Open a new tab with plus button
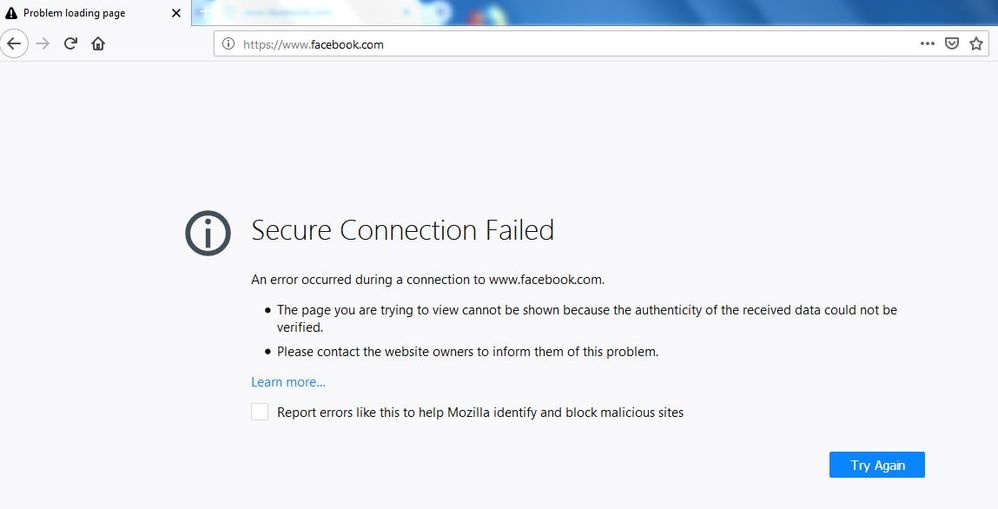This screenshot has height=509, width=998. click(x=202, y=13)
